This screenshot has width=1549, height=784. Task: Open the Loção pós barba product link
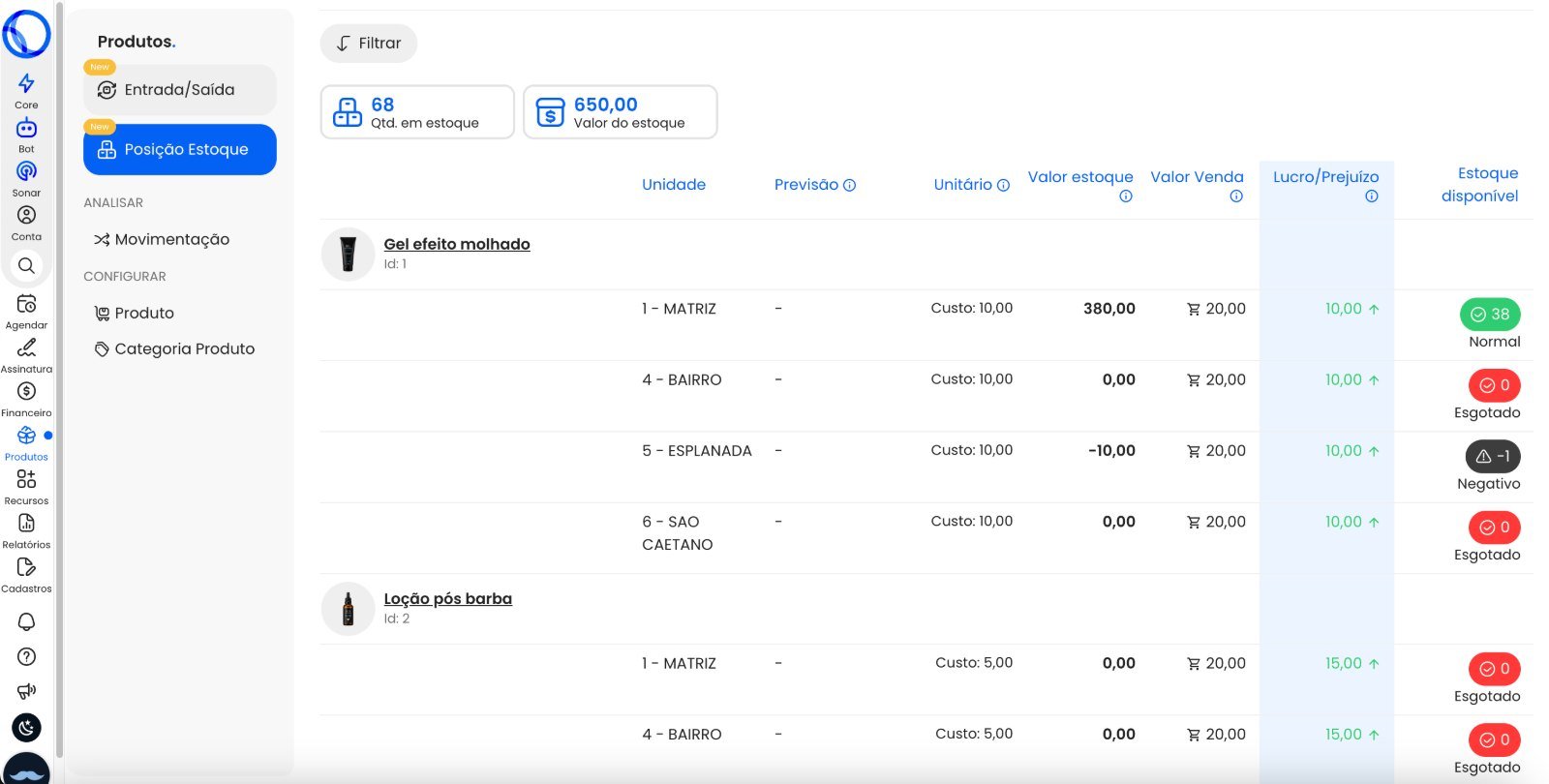(448, 598)
